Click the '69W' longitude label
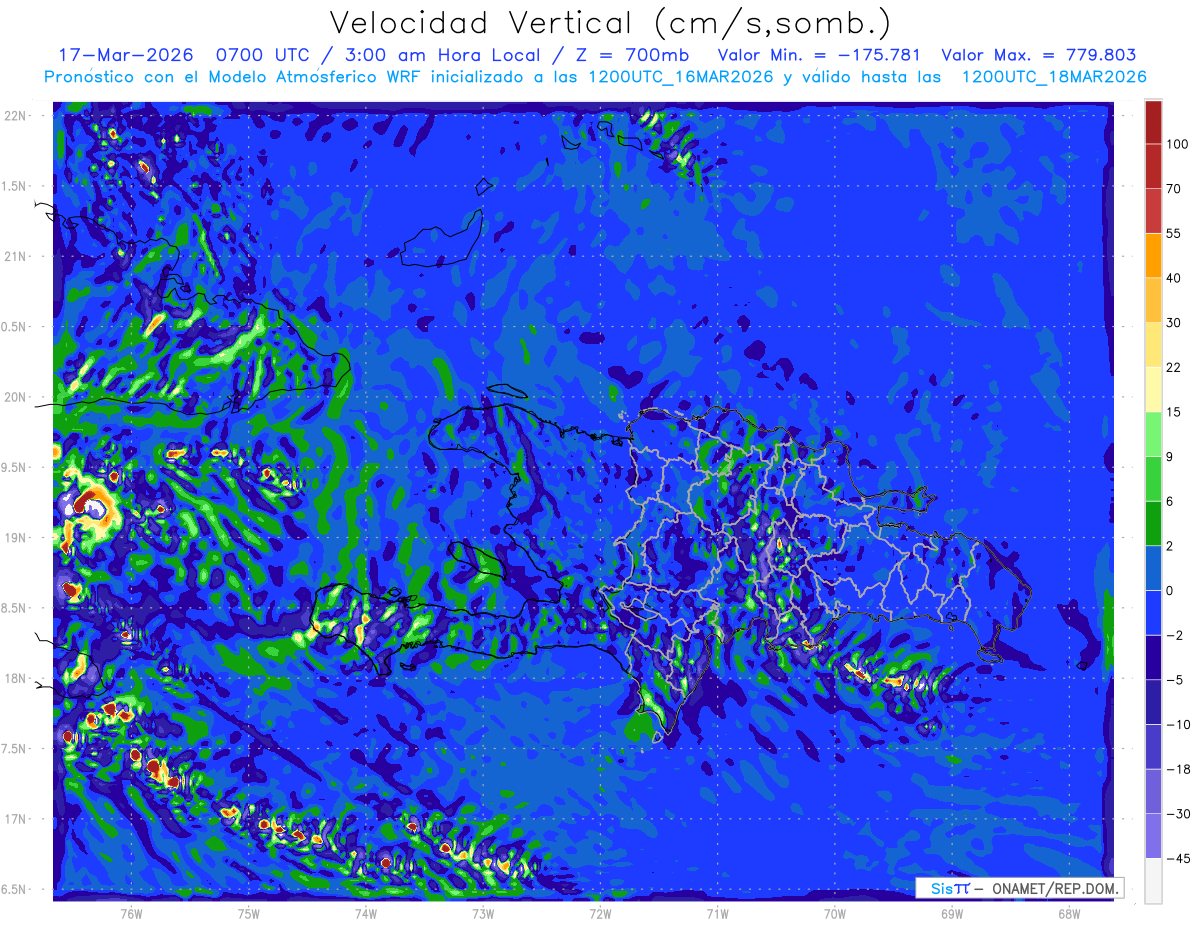The width and height of the screenshot is (1200, 927). [x=951, y=913]
